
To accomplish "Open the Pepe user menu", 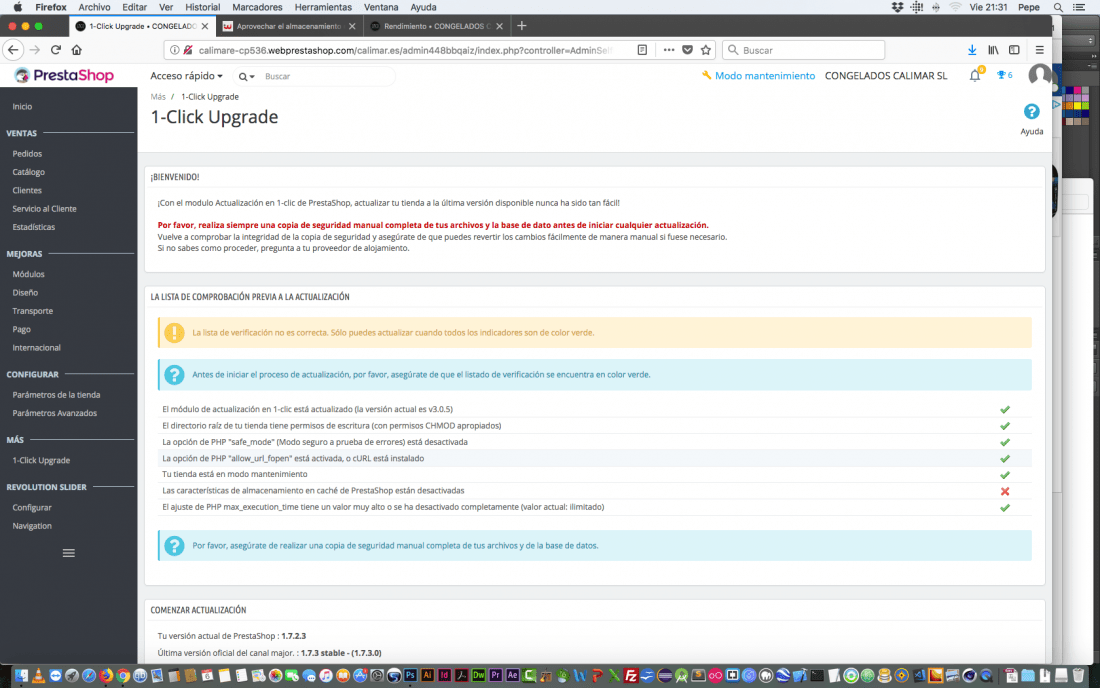I will (1028, 7).
